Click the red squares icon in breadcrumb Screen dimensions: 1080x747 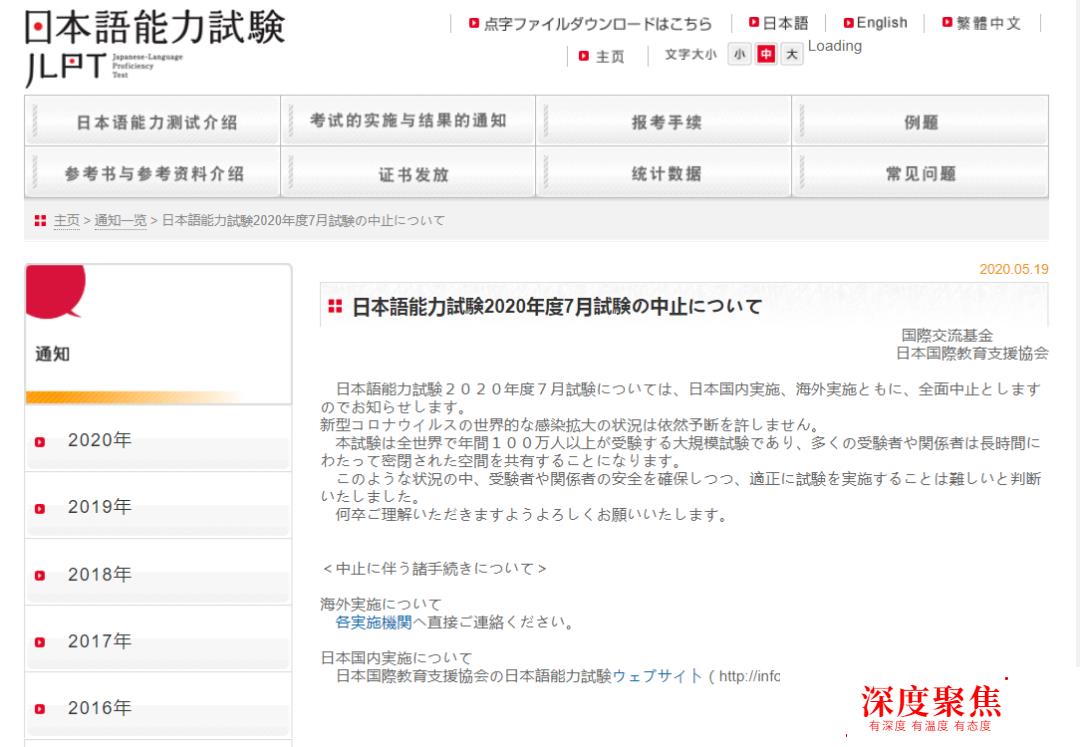tap(41, 220)
